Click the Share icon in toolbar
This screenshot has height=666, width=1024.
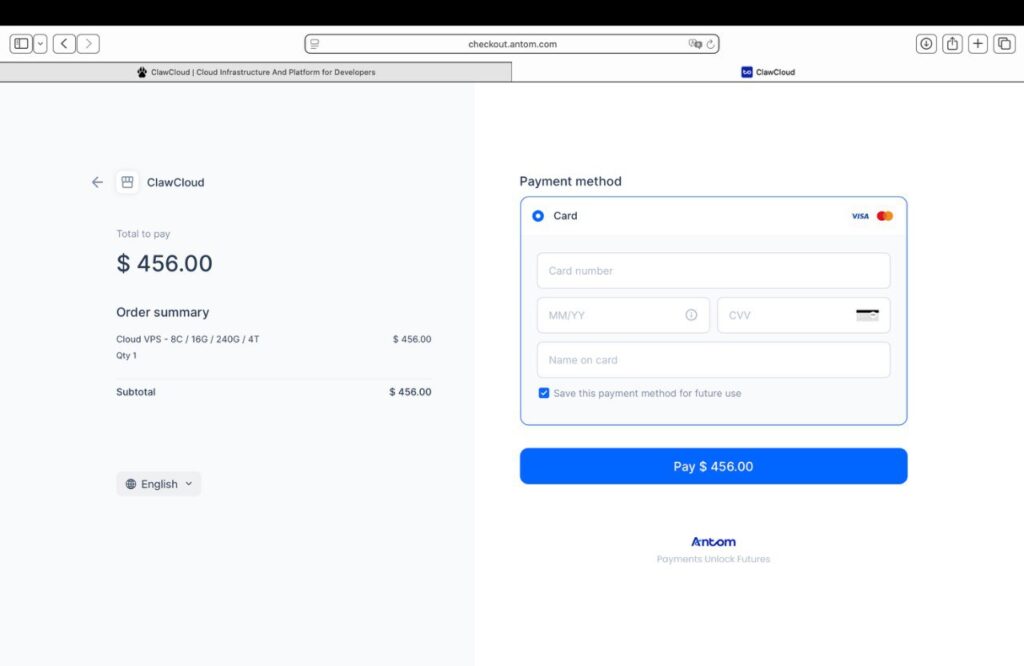[x=952, y=44]
